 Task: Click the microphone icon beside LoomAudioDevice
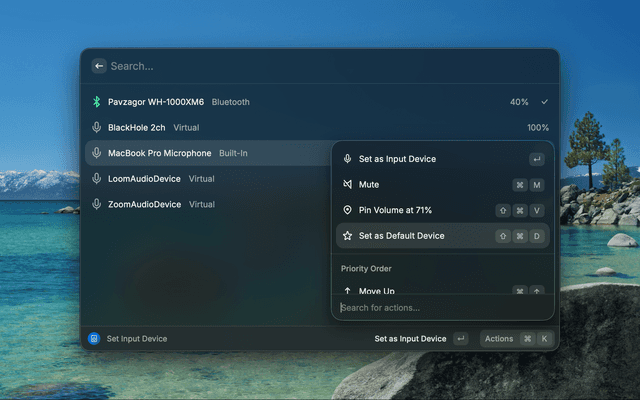(x=97, y=179)
